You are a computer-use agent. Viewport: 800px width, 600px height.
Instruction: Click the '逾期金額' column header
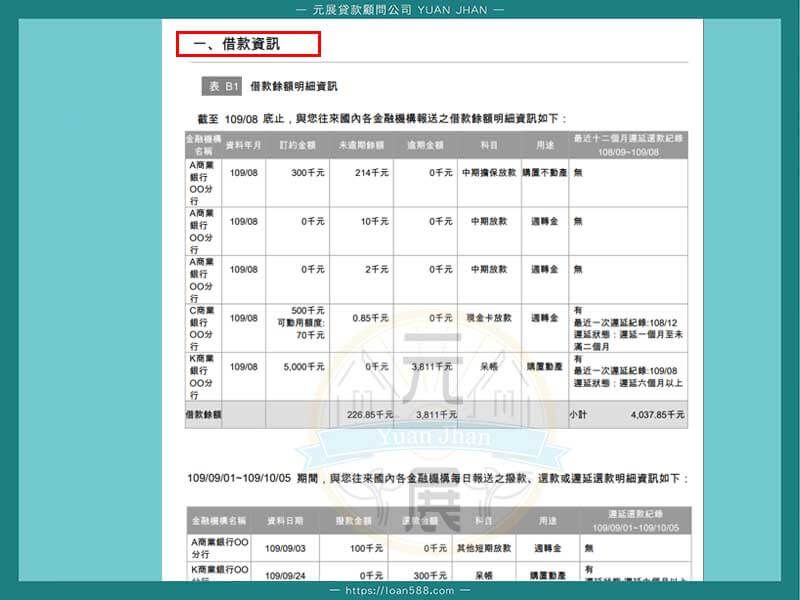pos(425,145)
